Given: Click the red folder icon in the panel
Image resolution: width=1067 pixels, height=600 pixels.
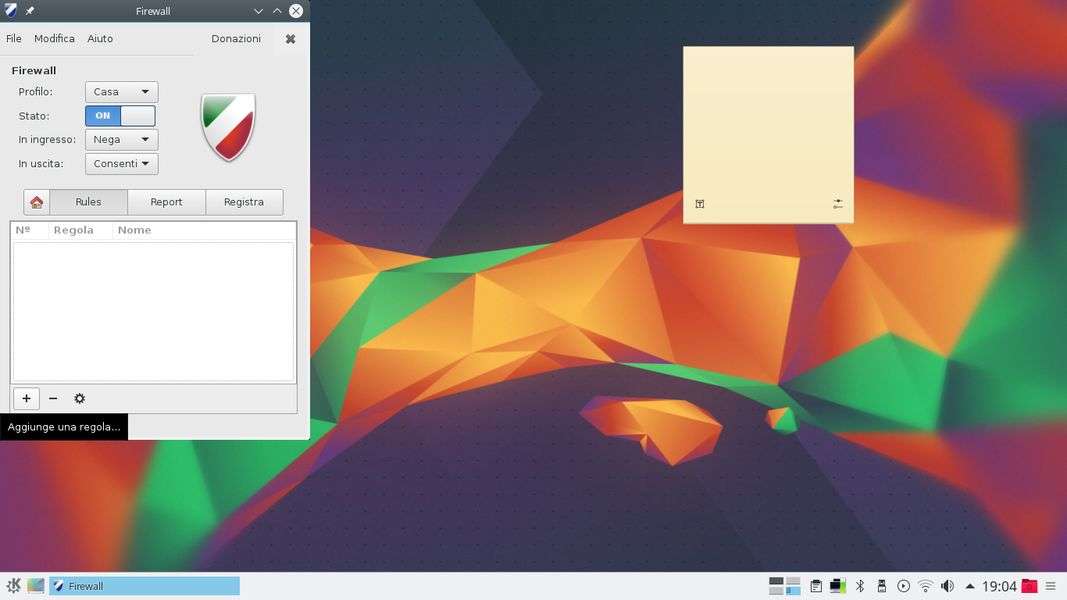Looking at the screenshot, I should pyautogui.click(x=1030, y=586).
